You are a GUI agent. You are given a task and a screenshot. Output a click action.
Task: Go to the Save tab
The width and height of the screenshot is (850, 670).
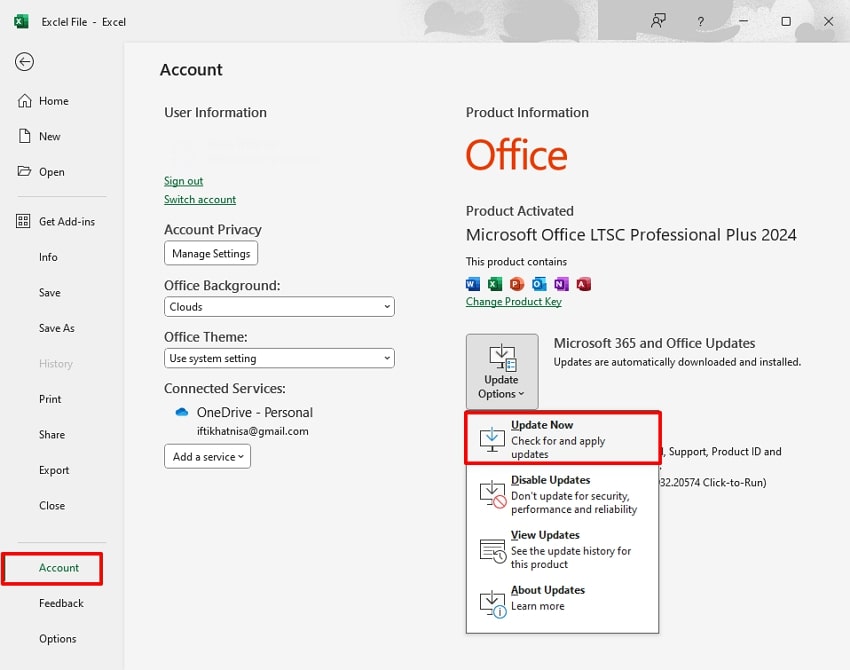(50, 293)
